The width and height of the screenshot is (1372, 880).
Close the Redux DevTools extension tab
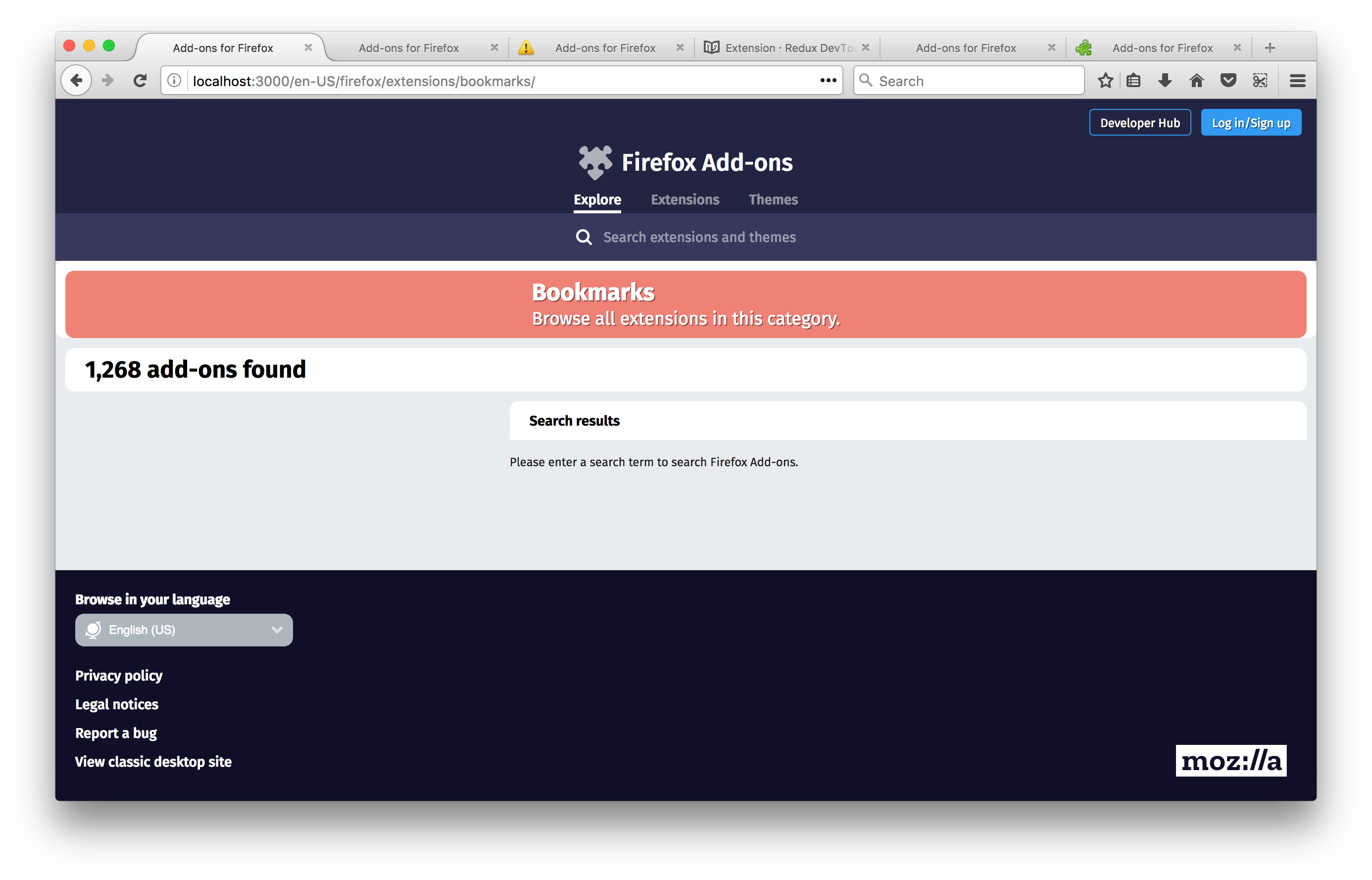click(x=866, y=48)
